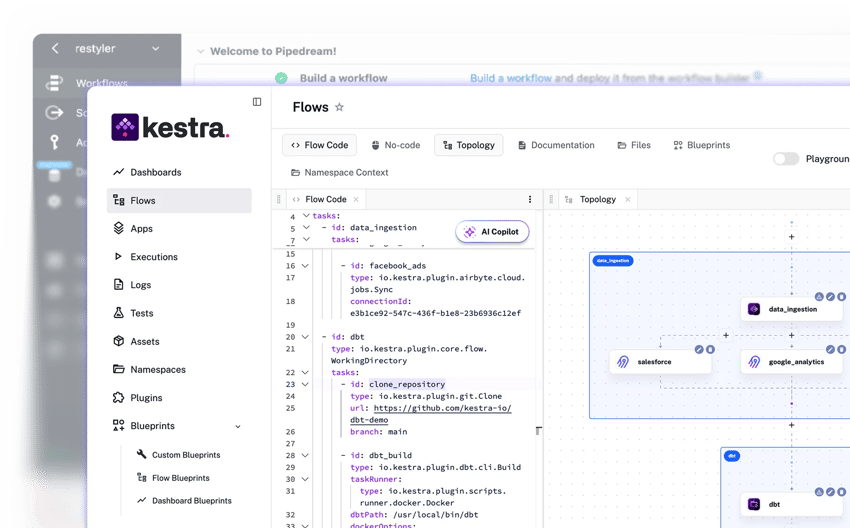Open the restyler workspace dropdown
Image resolution: width=850 pixels, height=528 pixels.
155,48
